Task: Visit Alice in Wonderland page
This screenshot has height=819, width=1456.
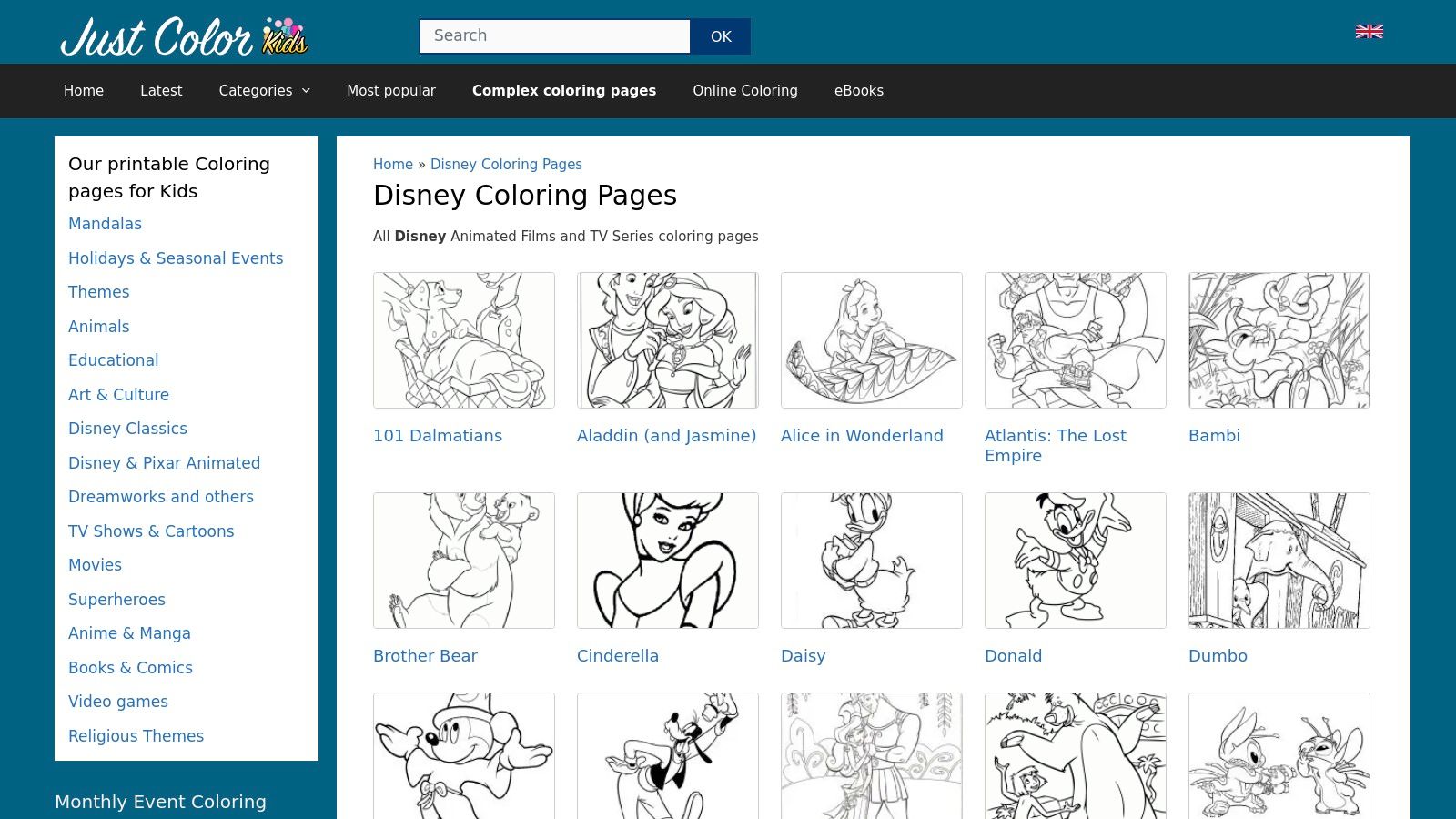Action: coord(861,435)
